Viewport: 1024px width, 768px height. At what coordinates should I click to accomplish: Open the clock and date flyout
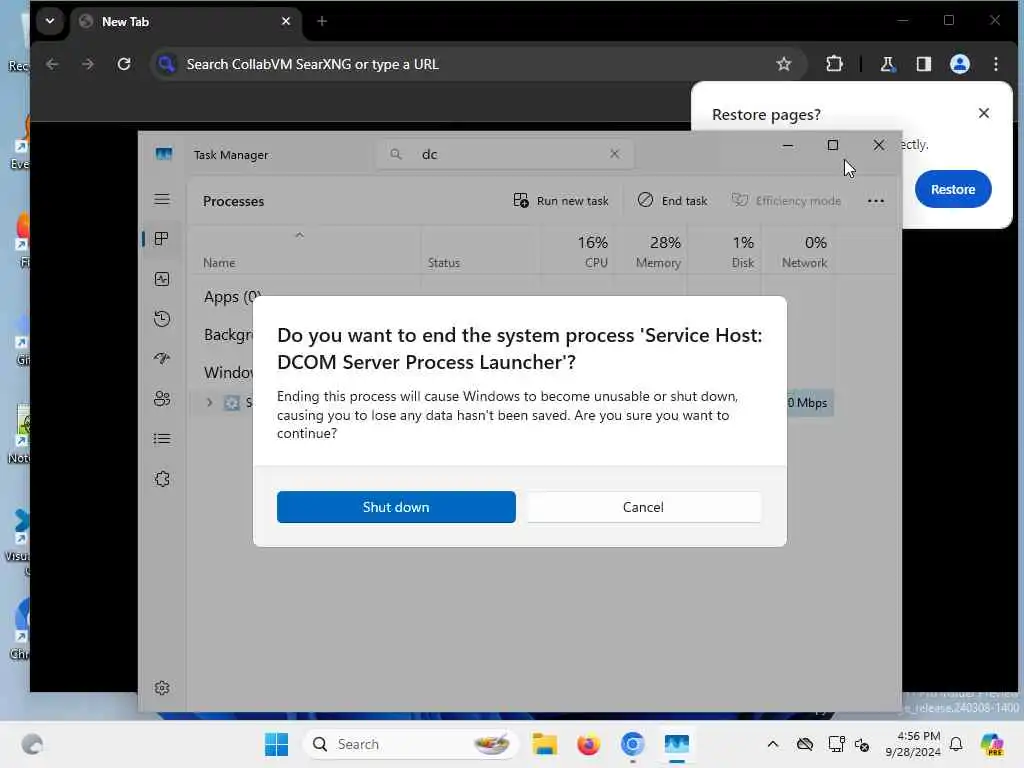point(913,744)
